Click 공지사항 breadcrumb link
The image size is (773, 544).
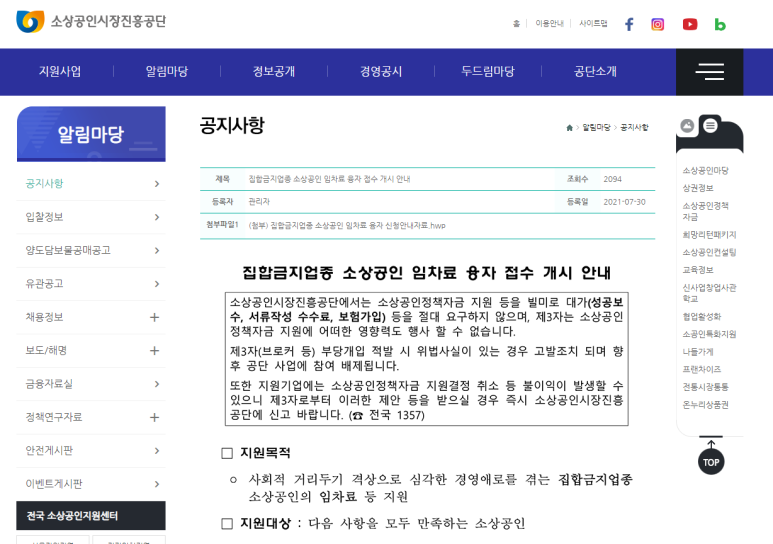[634, 128]
